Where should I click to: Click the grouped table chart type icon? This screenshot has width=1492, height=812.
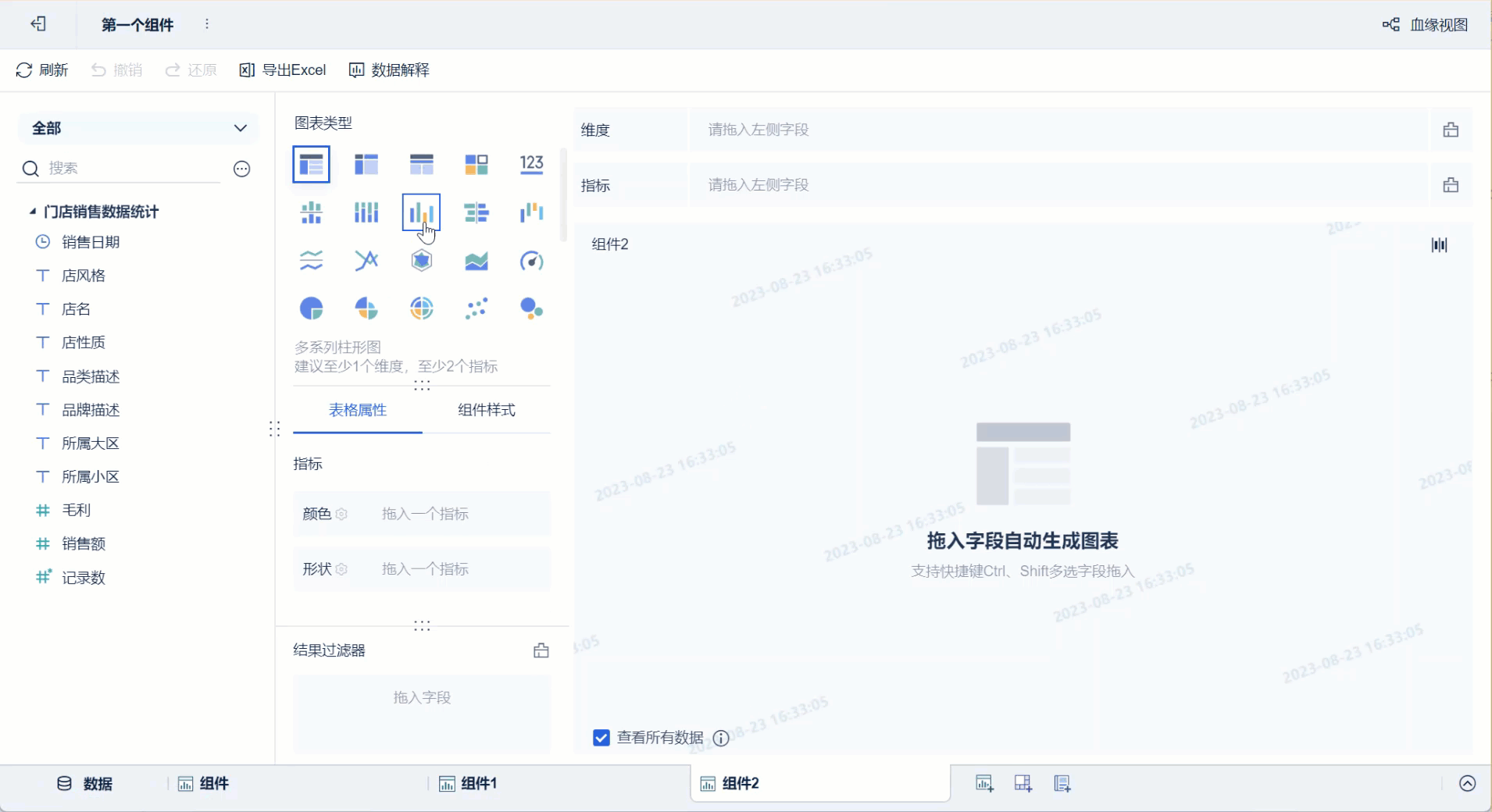(311, 164)
